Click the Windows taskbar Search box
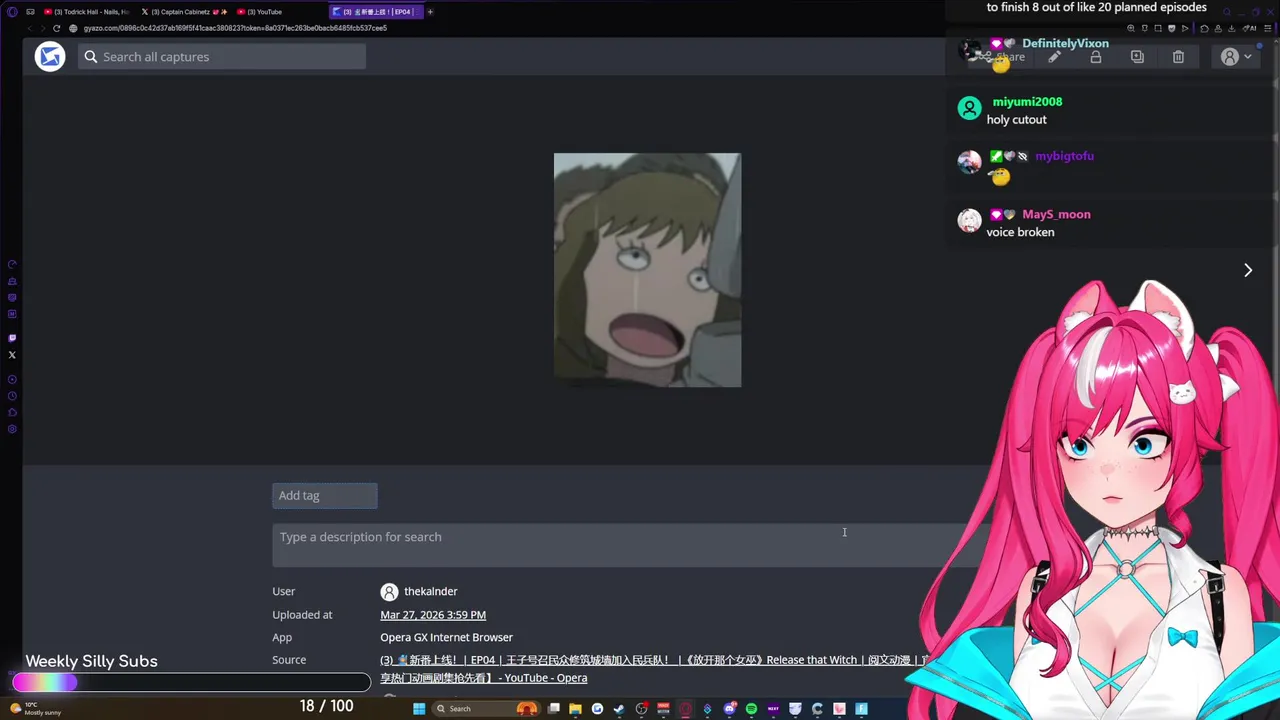1280x720 pixels. click(x=486, y=709)
